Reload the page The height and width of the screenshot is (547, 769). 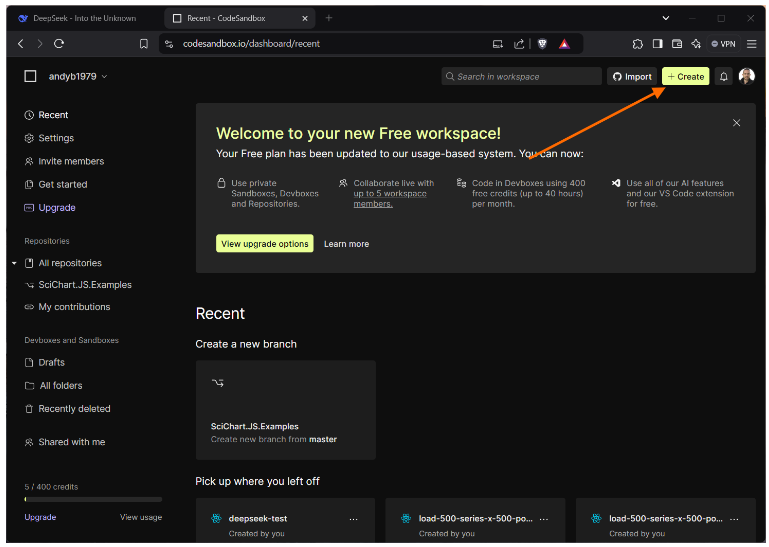[59, 44]
